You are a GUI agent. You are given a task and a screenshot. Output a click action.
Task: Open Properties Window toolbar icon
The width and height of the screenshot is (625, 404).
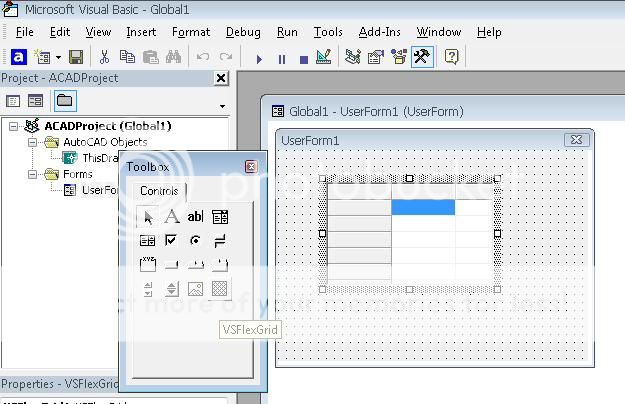coord(375,57)
